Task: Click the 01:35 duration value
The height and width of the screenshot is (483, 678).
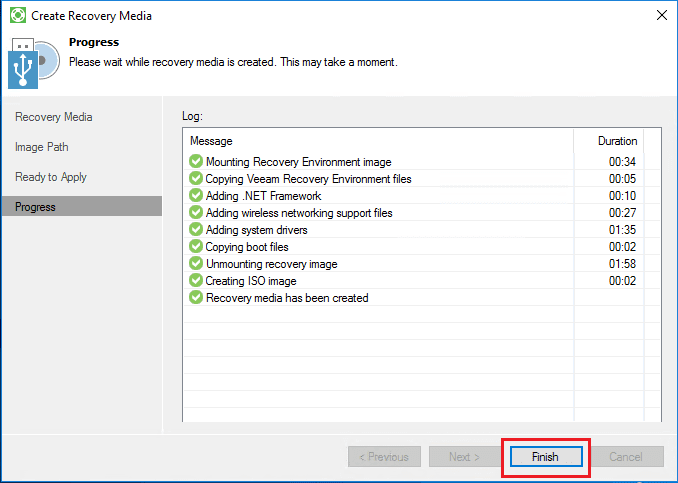Action: [x=622, y=230]
